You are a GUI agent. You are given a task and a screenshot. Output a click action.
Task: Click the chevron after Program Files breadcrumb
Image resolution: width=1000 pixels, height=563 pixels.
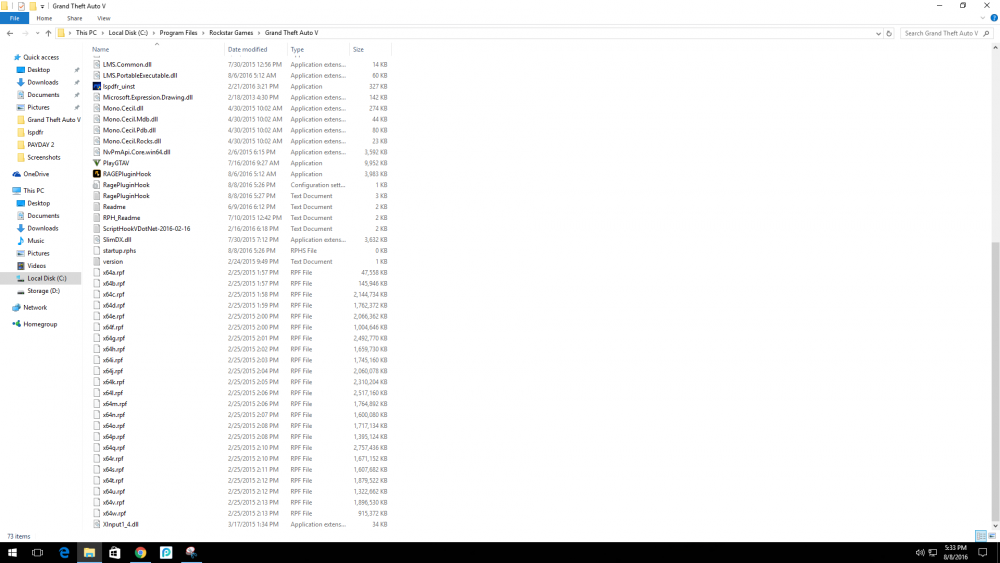203,33
